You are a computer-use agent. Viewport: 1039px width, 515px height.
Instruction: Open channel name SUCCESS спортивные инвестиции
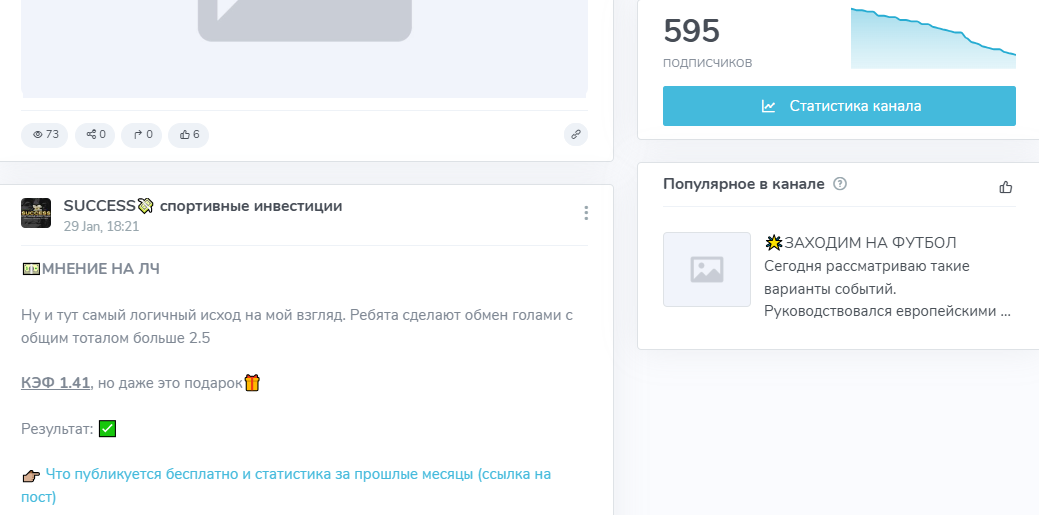(202, 206)
